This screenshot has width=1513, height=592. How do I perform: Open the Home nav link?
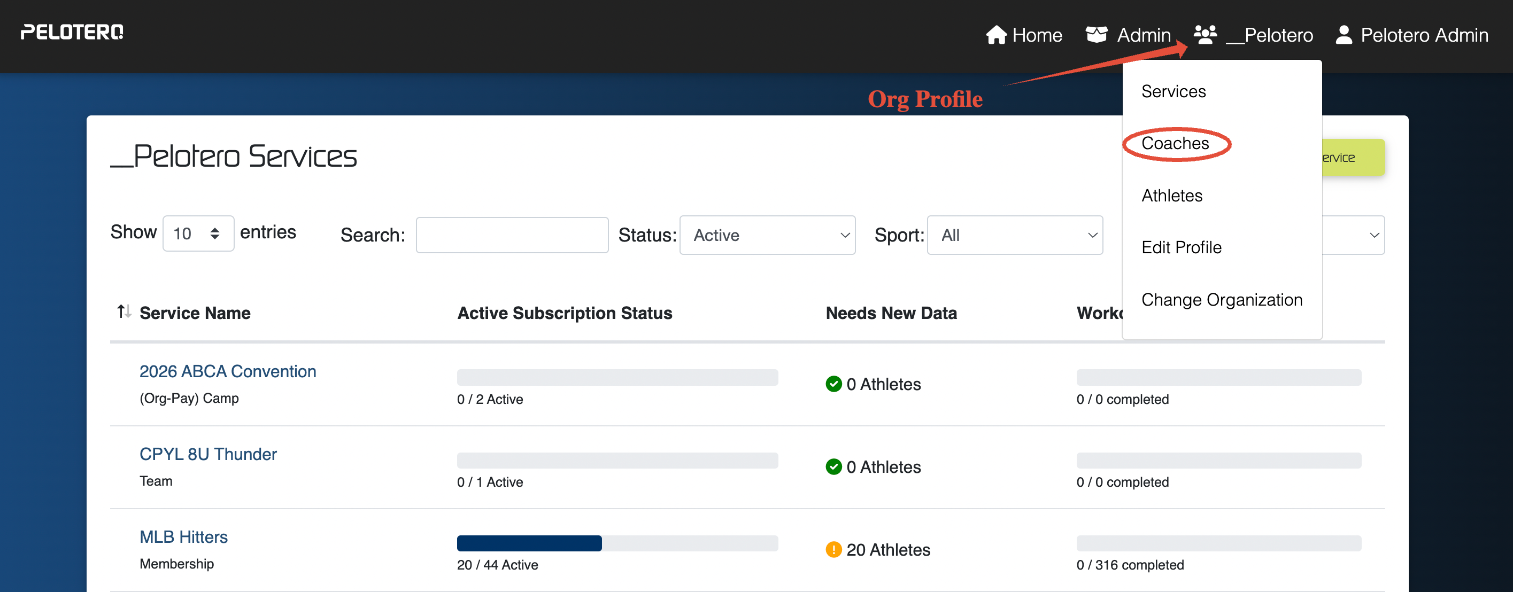click(1024, 35)
